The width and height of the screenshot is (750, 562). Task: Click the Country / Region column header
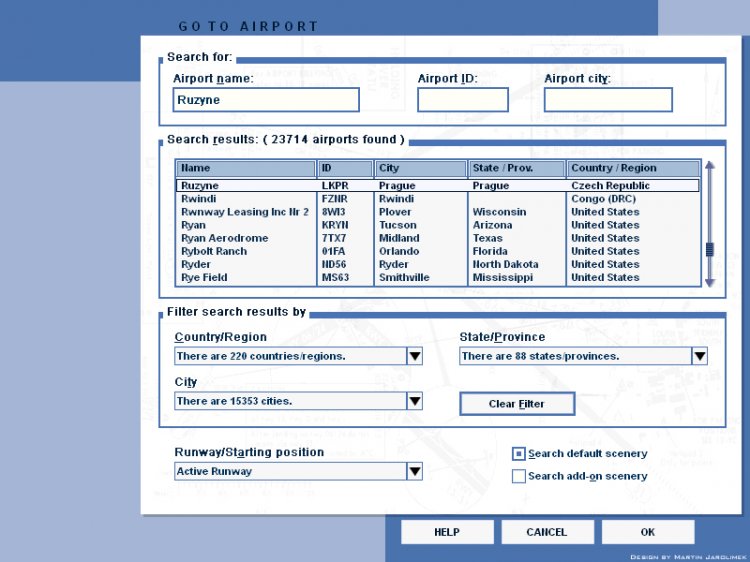(634, 168)
